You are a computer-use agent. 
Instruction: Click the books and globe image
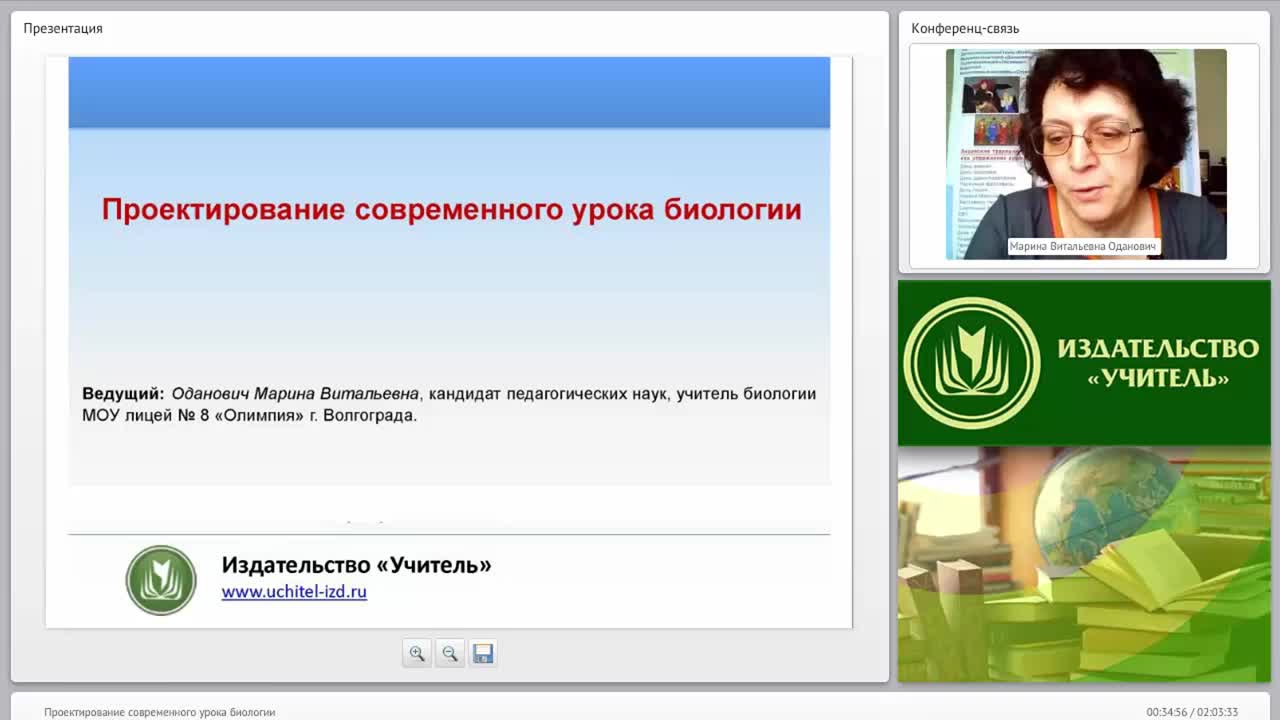click(1084, 564)
